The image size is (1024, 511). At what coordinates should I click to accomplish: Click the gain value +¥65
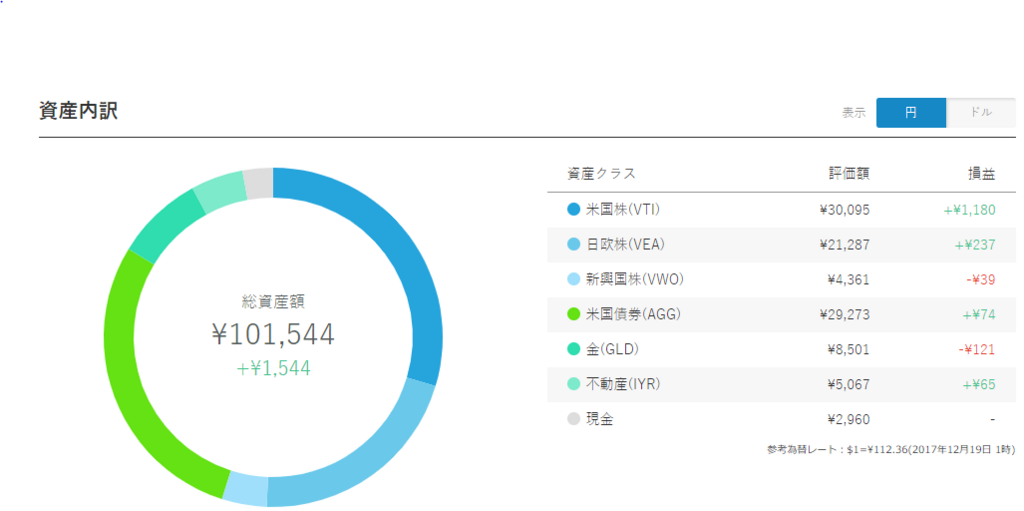(x=978, y=384)
